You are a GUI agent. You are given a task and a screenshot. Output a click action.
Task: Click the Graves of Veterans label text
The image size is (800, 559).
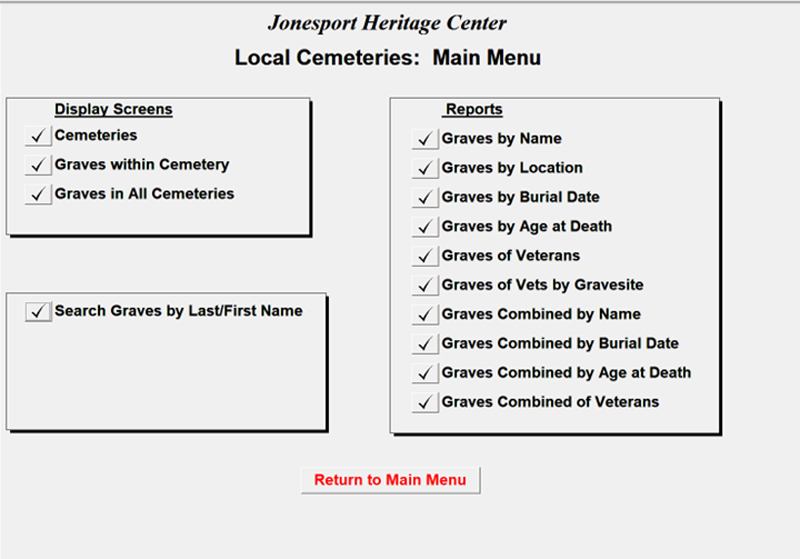[x=511, y=256]
